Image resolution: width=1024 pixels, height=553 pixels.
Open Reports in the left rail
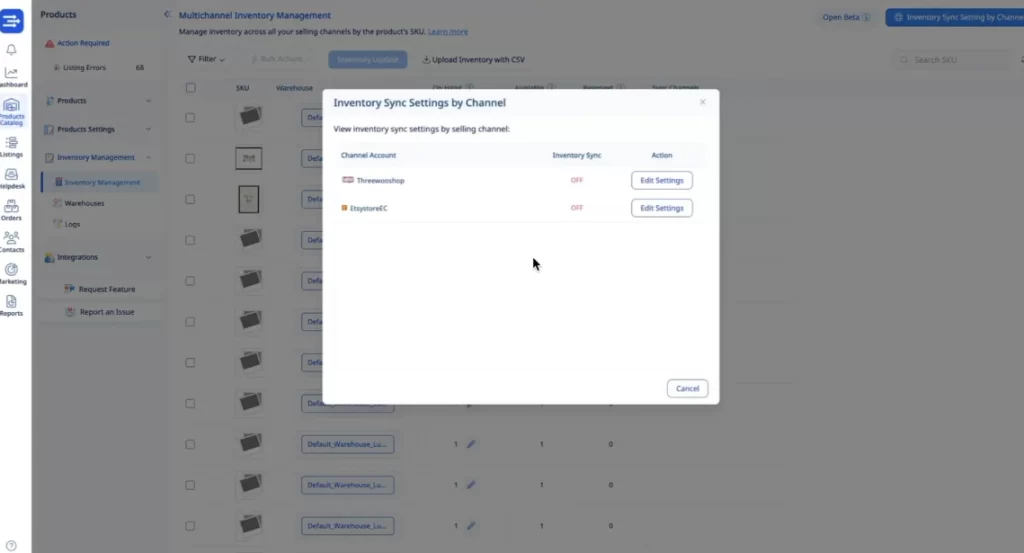(12, 306)
